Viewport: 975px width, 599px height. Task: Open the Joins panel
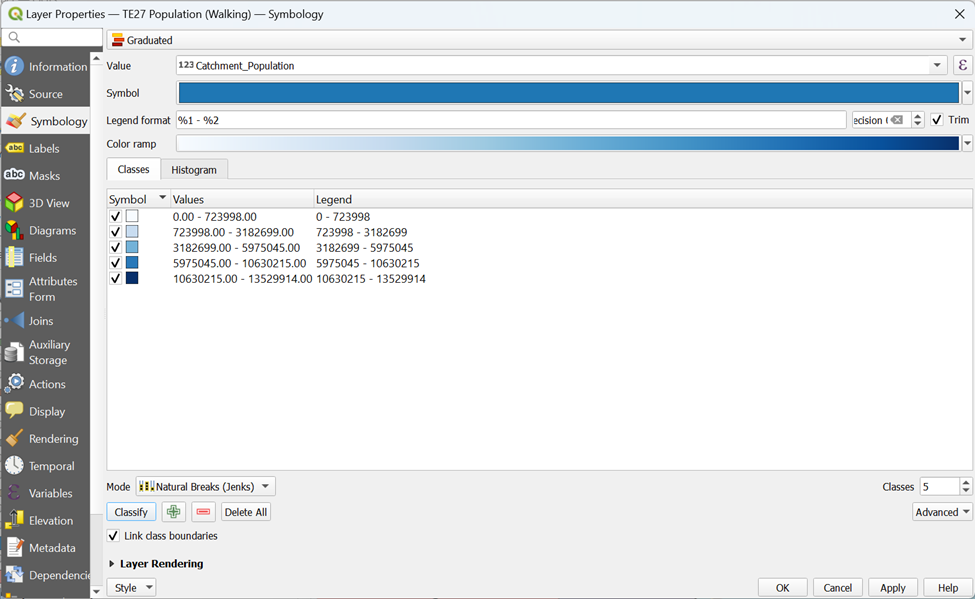pos(40,321)
